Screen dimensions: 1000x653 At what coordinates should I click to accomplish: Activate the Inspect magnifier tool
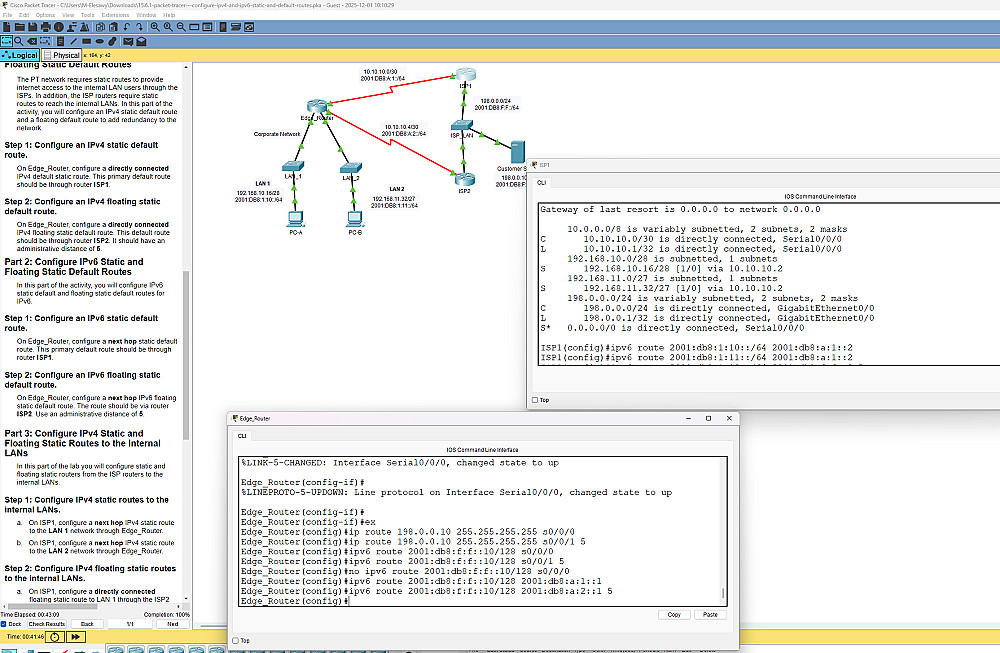coord(18,41)
